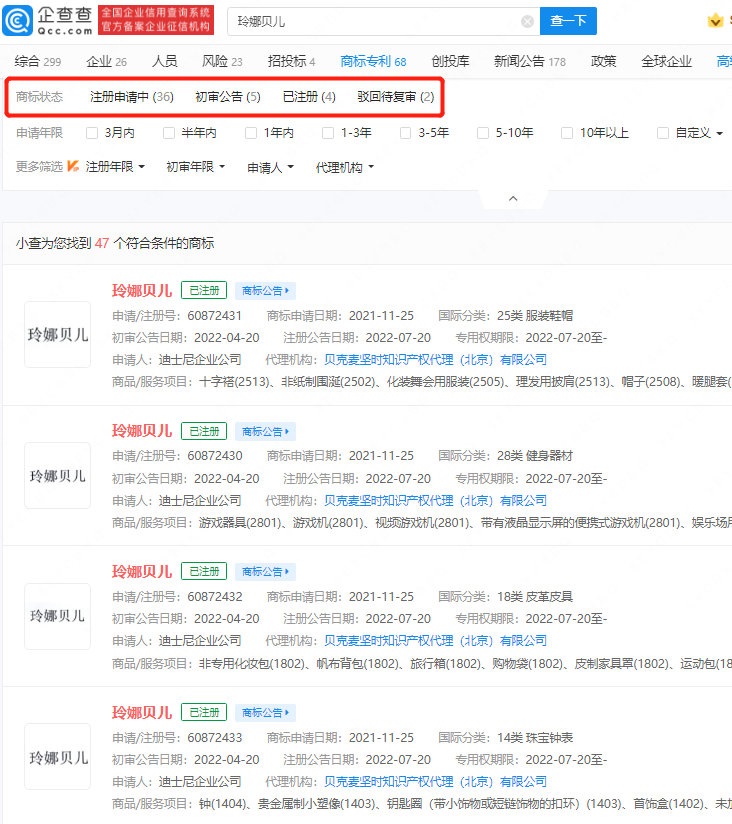Open trademark thumbnail for 25类 服装鞋帽

[58, 334]
